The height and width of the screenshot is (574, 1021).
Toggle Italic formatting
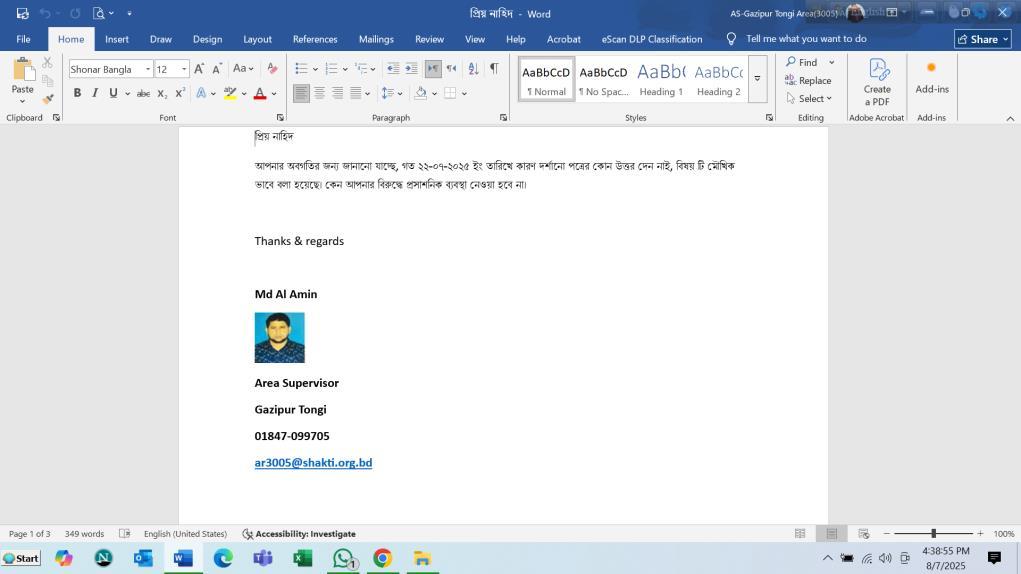[95, 94]
